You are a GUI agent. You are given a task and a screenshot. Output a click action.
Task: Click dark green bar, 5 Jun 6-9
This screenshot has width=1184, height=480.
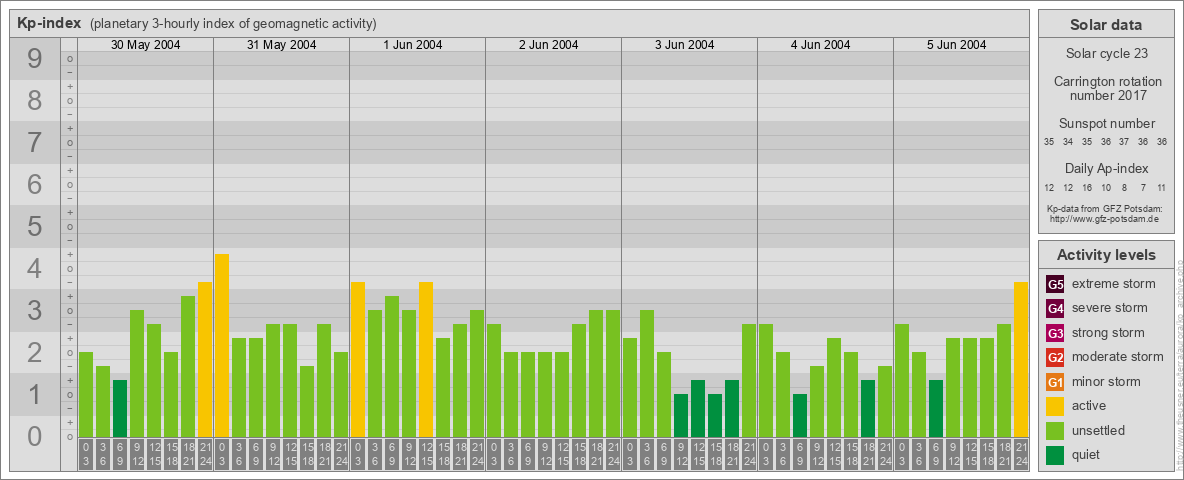click(x=936, y=408)
